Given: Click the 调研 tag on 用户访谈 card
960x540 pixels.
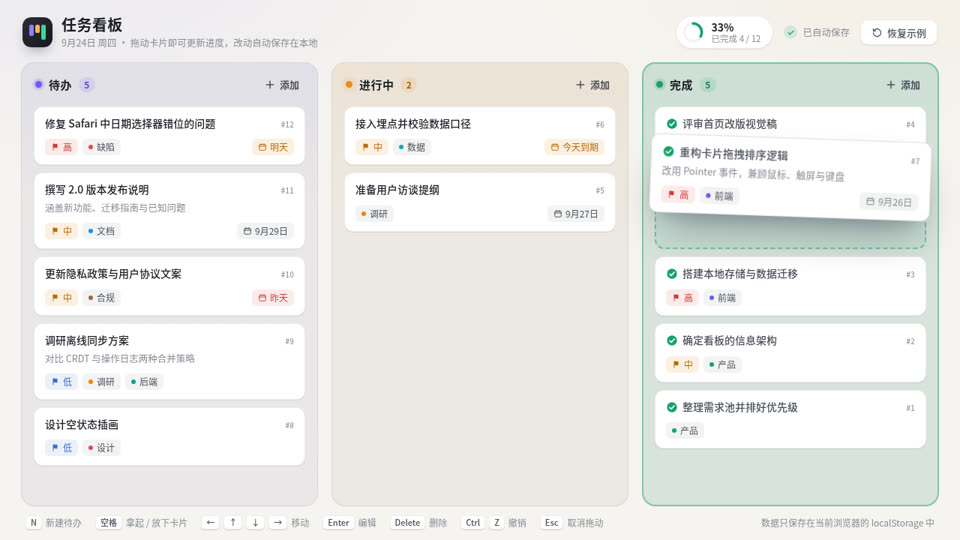Looking at the screenshot, I should 374,214.
